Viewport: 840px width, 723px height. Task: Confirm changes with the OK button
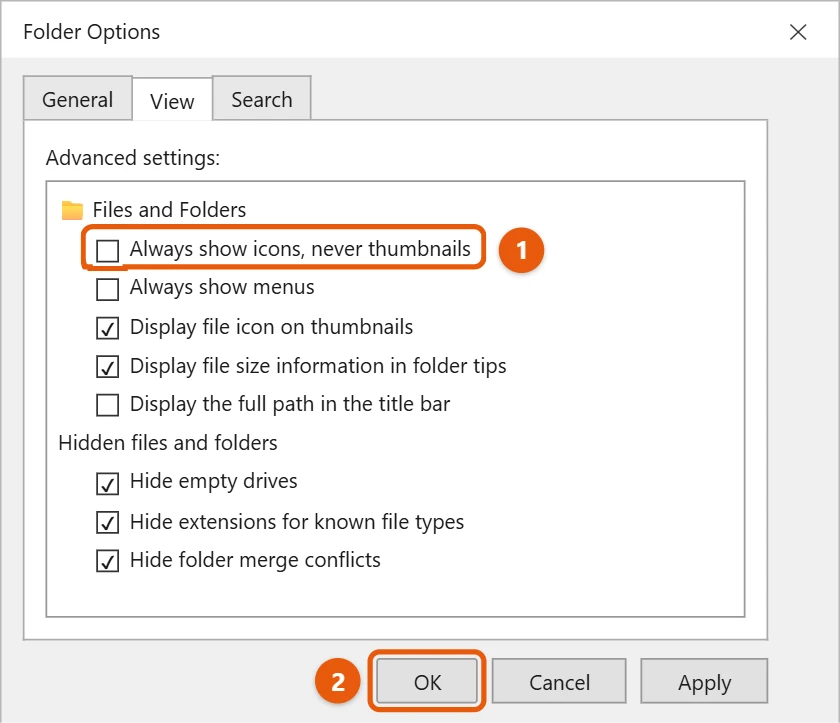coord(427,681)
